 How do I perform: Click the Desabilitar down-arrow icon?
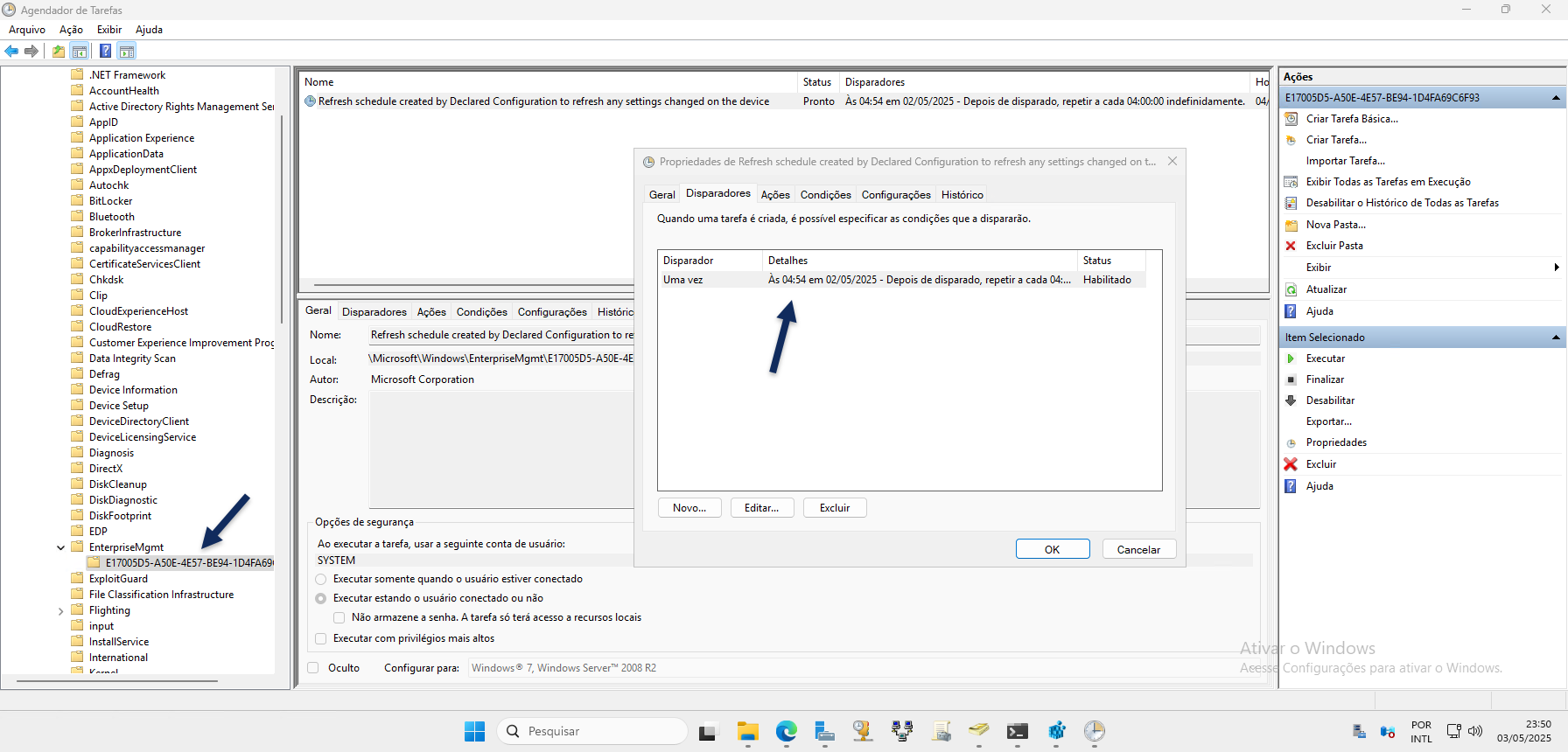[1291, 400]
